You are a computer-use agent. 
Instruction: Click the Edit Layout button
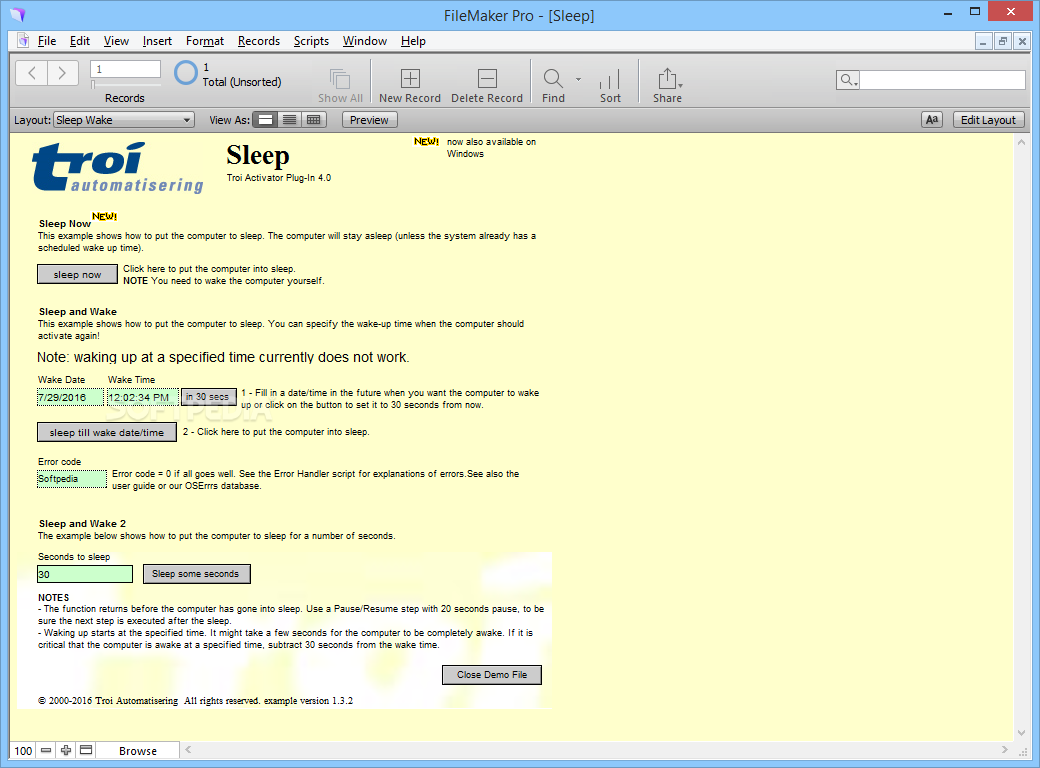click(x=988, y=120)
